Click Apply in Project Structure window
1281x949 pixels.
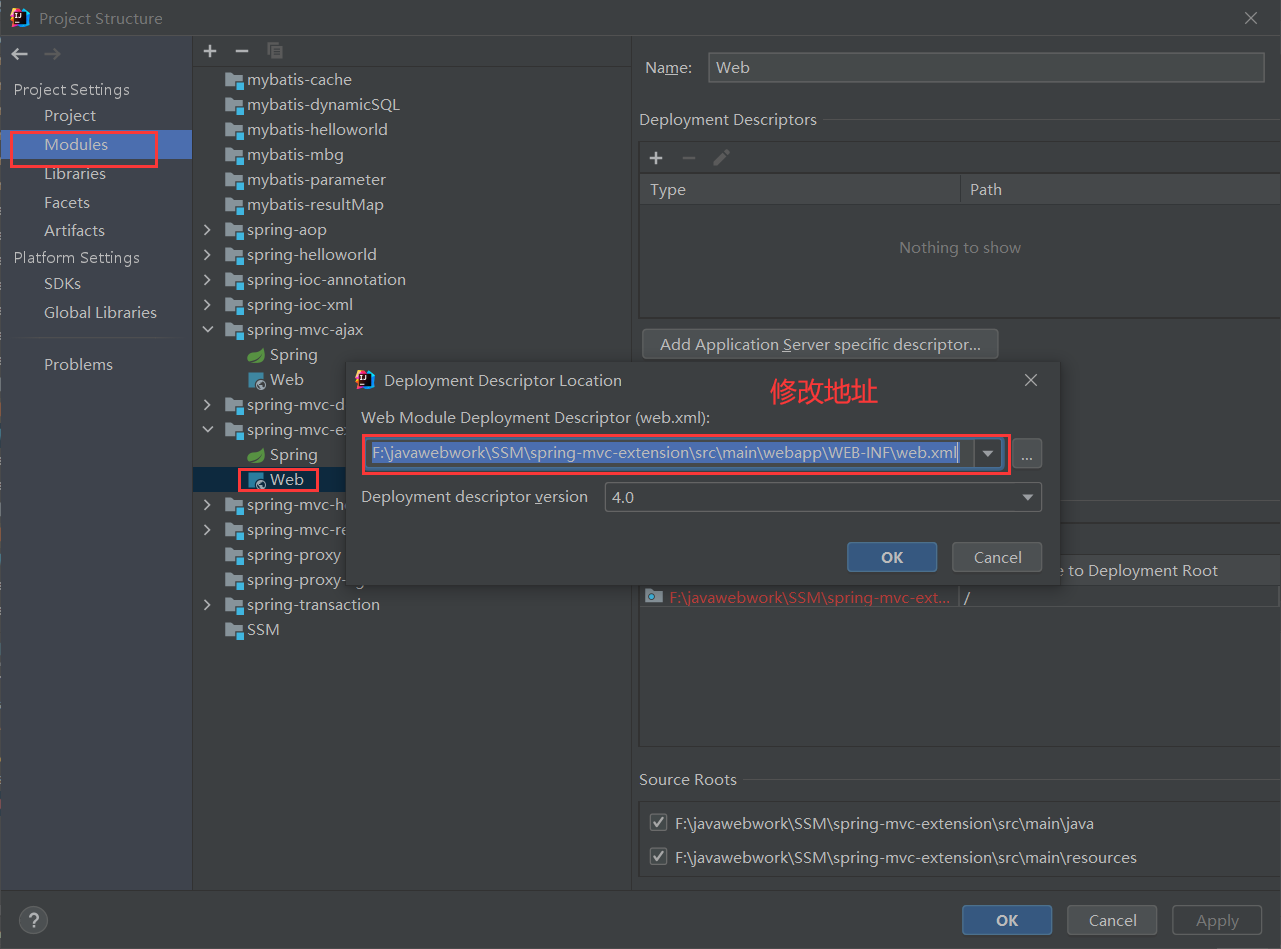pos(1217,920)
